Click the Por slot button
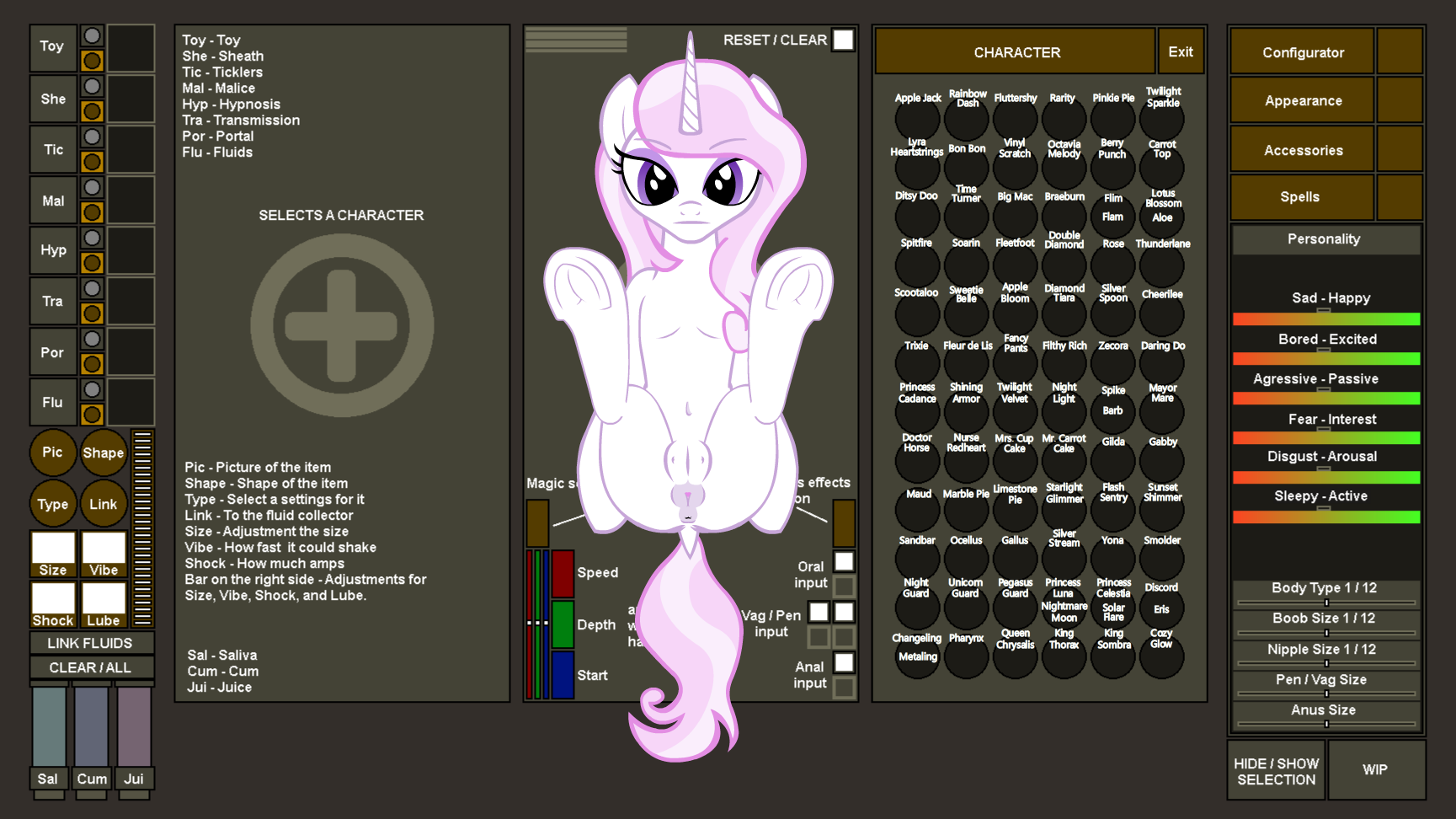Image resolution: width=1456 pixels, height=819 pixels. coord(53,352)
